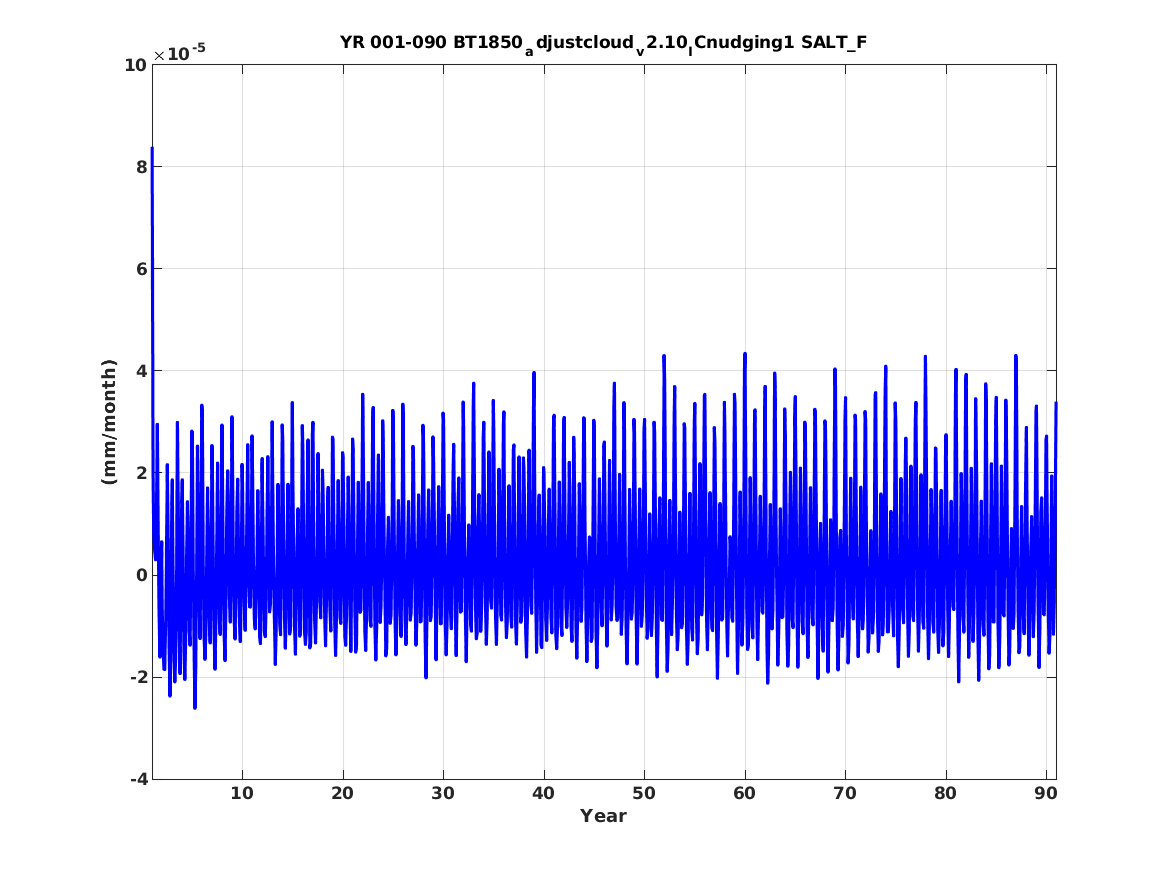
Task: Click the y-axis tick label '4'
Action: coord(141,371)
